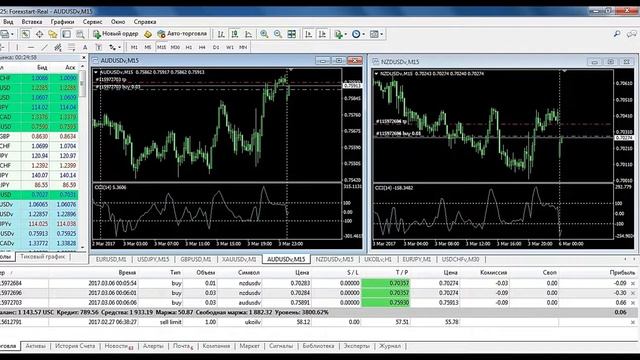The image size is (640, 360).
Task: Draw a horizontal line tool
Action: pos(31,47)
